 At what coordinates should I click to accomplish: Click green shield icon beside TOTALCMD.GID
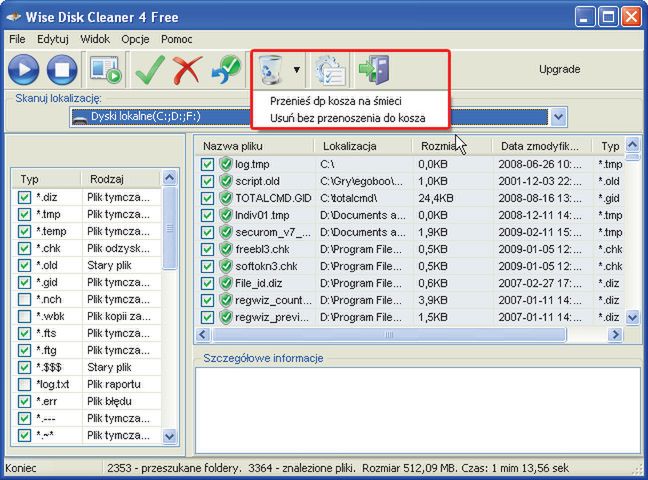(226, 198)
